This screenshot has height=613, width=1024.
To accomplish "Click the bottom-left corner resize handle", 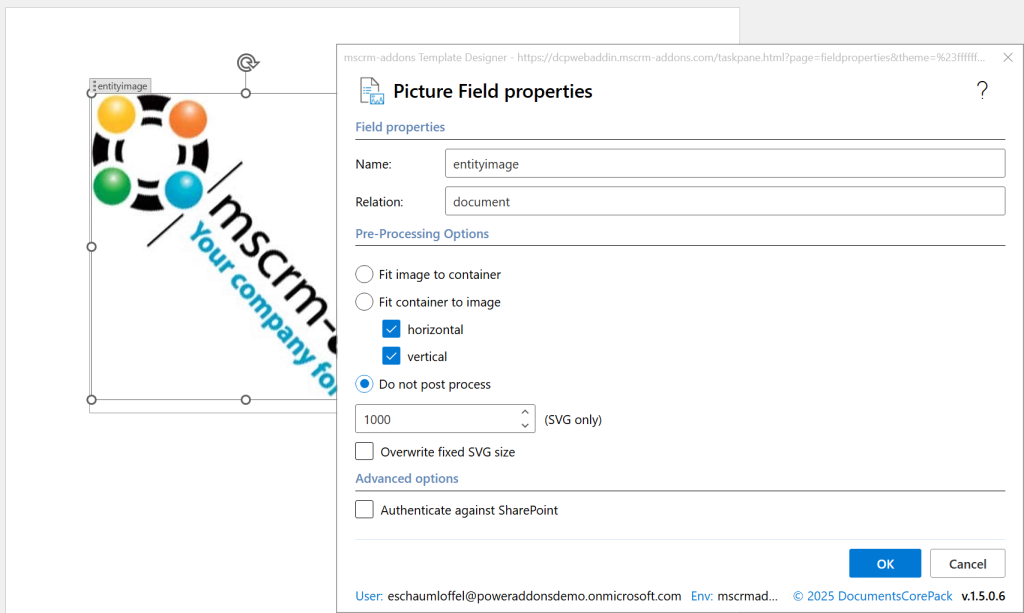I will pyautogui.click(x=92, y=400).
